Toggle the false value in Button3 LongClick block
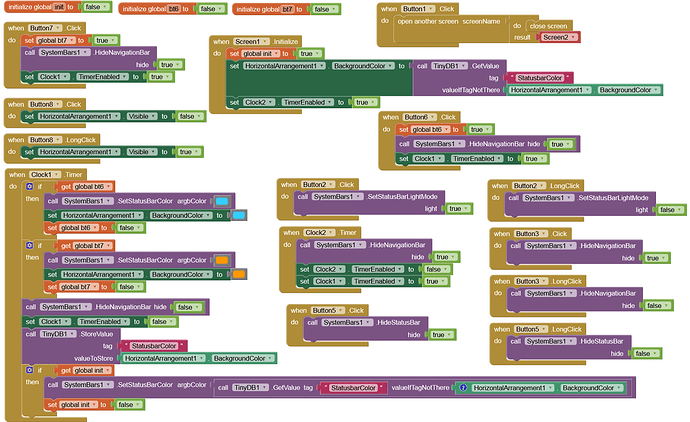Image resolution: width=690 pixels, height=422 pixels. point(652,305)
